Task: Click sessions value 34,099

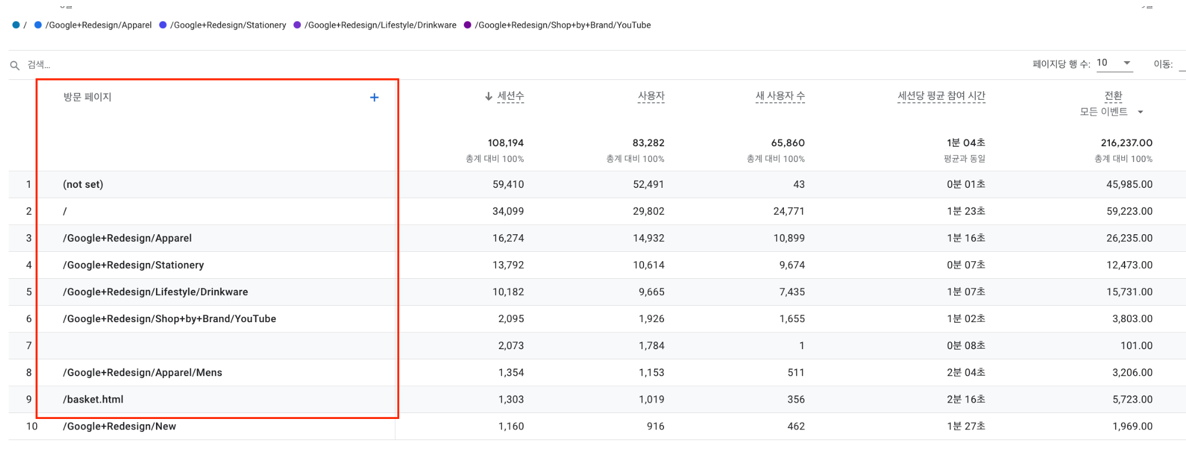Action: (509, 212)
